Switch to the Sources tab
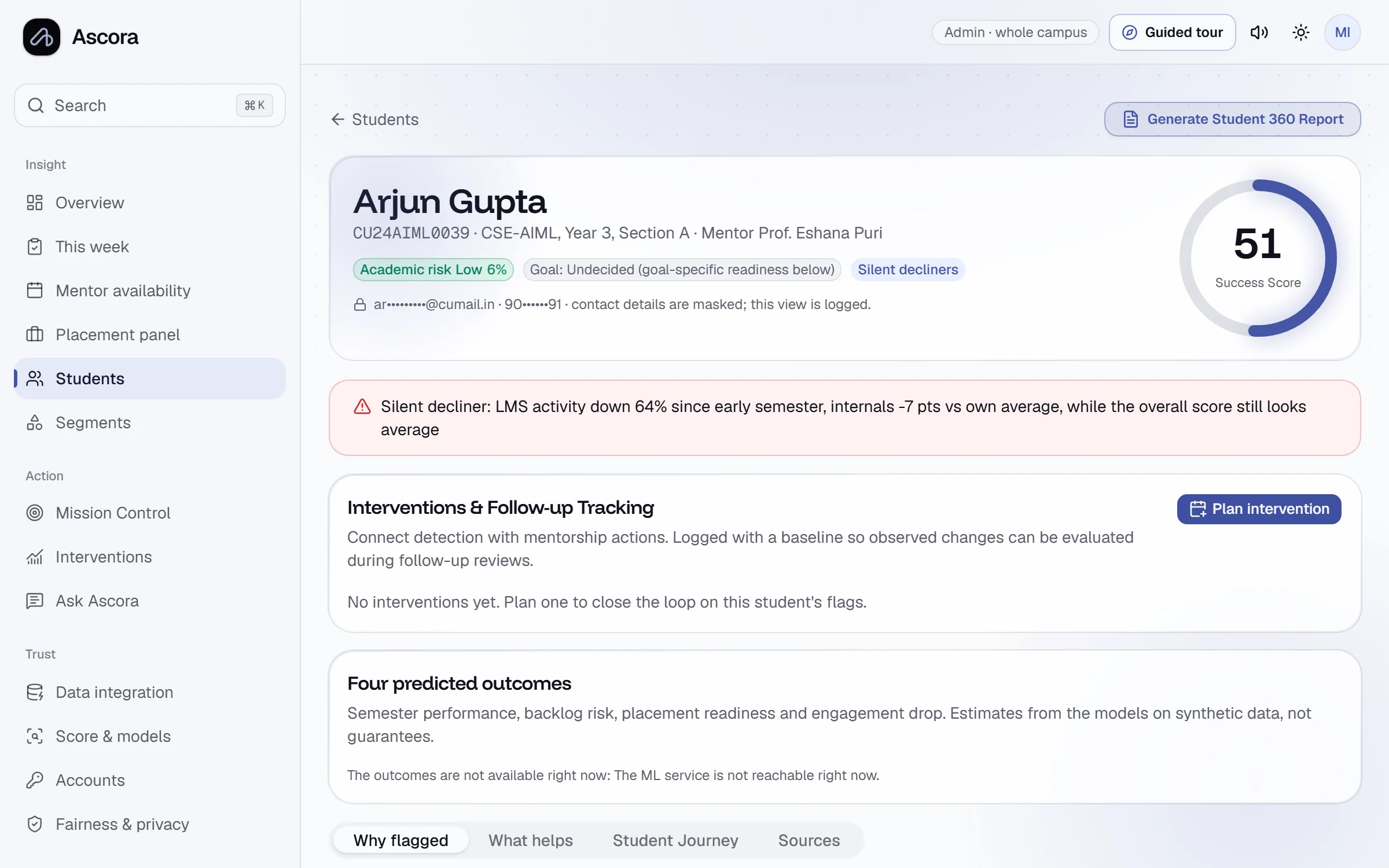 coord(809,840)
